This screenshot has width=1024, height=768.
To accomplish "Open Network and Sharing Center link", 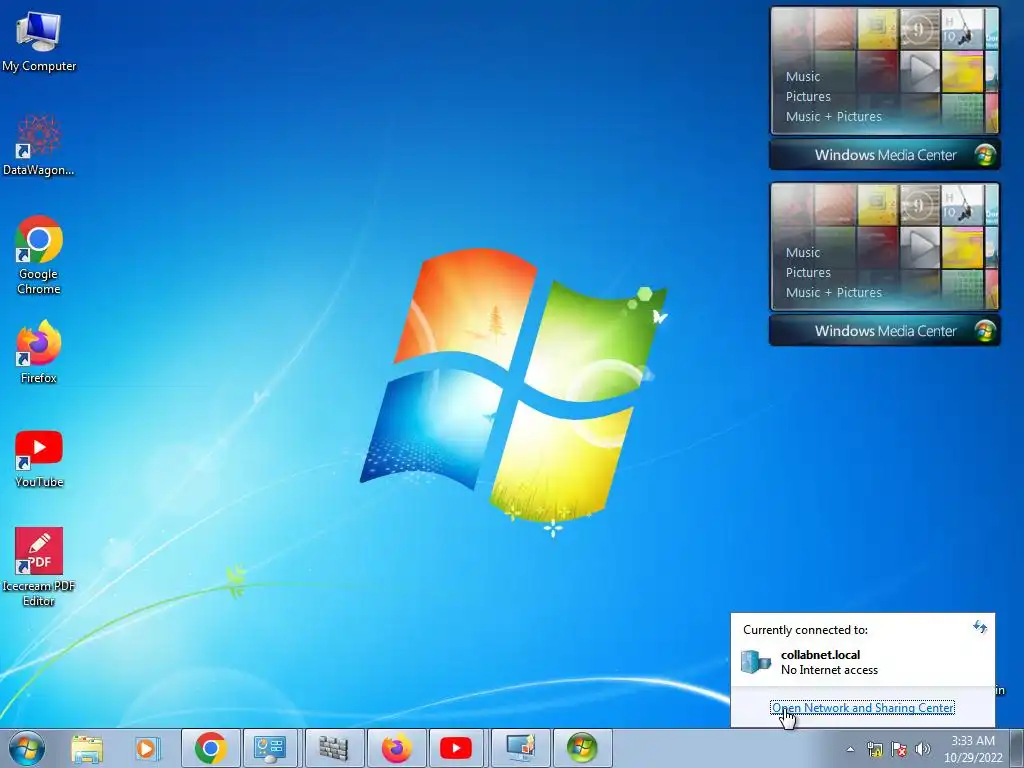I will tap(863, 707).
